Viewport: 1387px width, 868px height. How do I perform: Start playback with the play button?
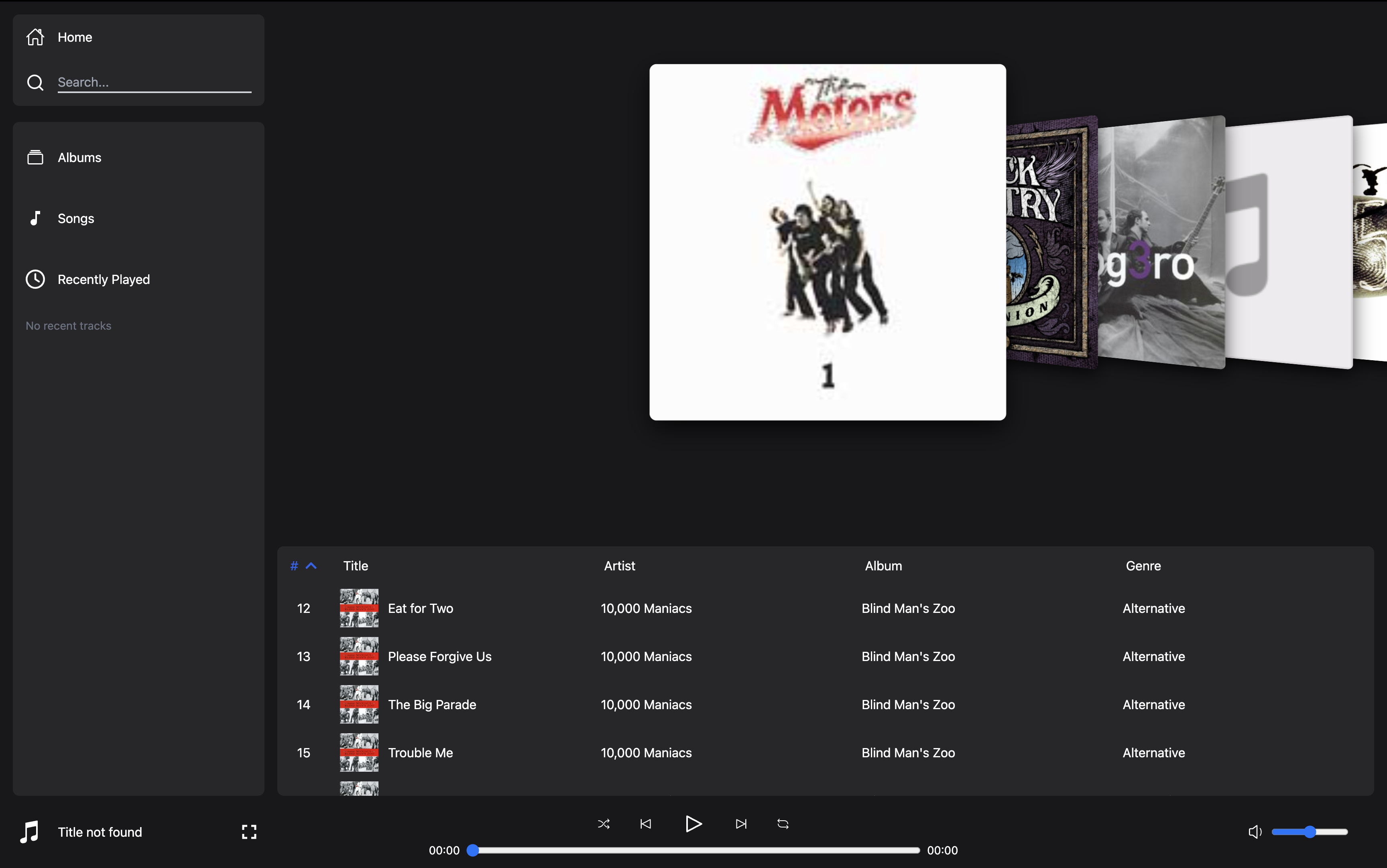[x=693, y=824]
